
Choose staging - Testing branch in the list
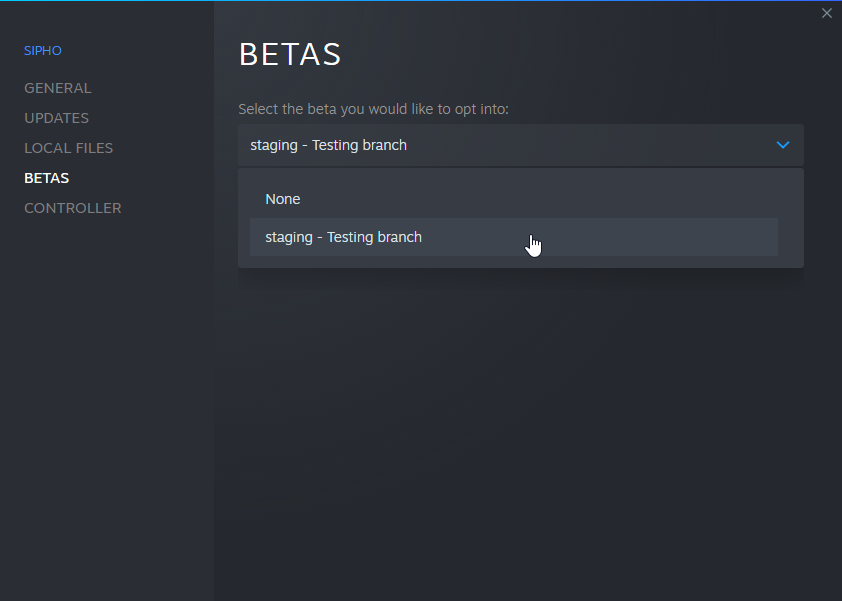(343, 237)
